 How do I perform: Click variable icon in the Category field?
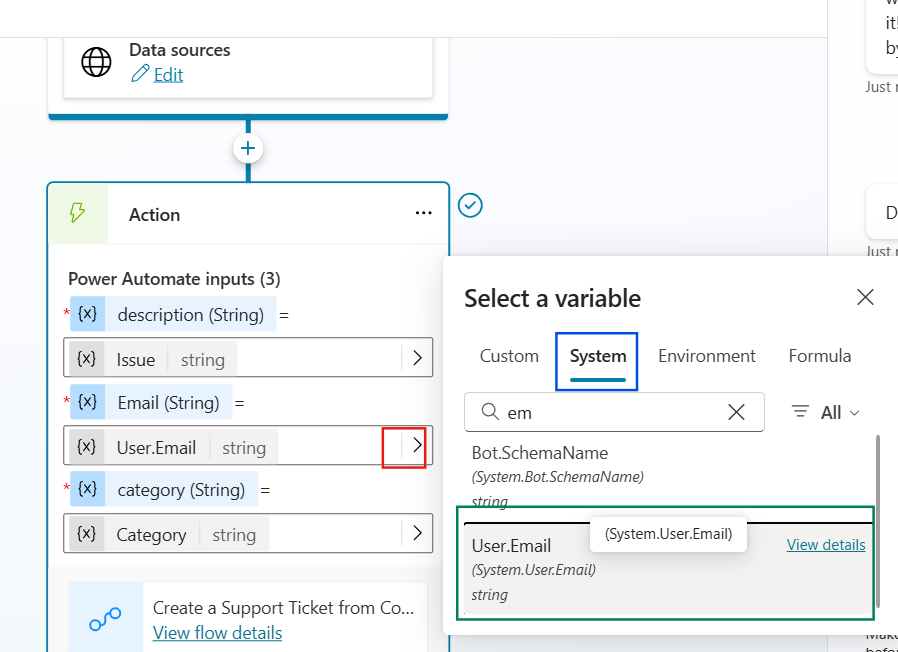point(86,534)
